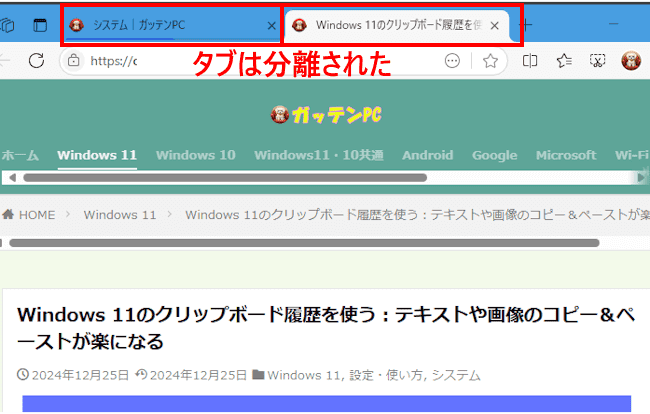Image resolution: width=650 pixels, height=414 pixels.
Task: Open a new tab with plus button
Action: (x=526, y=25)
